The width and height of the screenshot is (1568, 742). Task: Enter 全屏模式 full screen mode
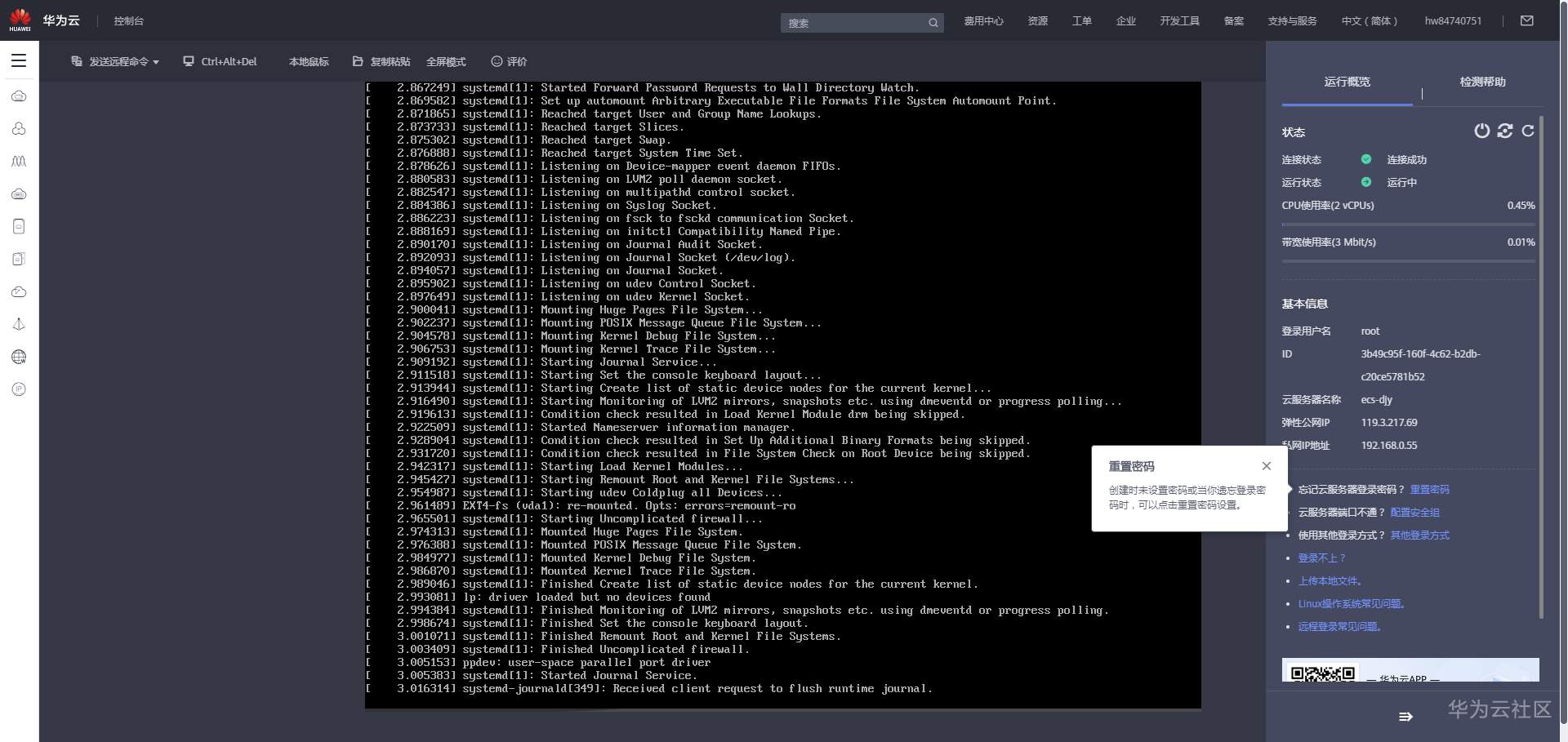click(446, 61)
